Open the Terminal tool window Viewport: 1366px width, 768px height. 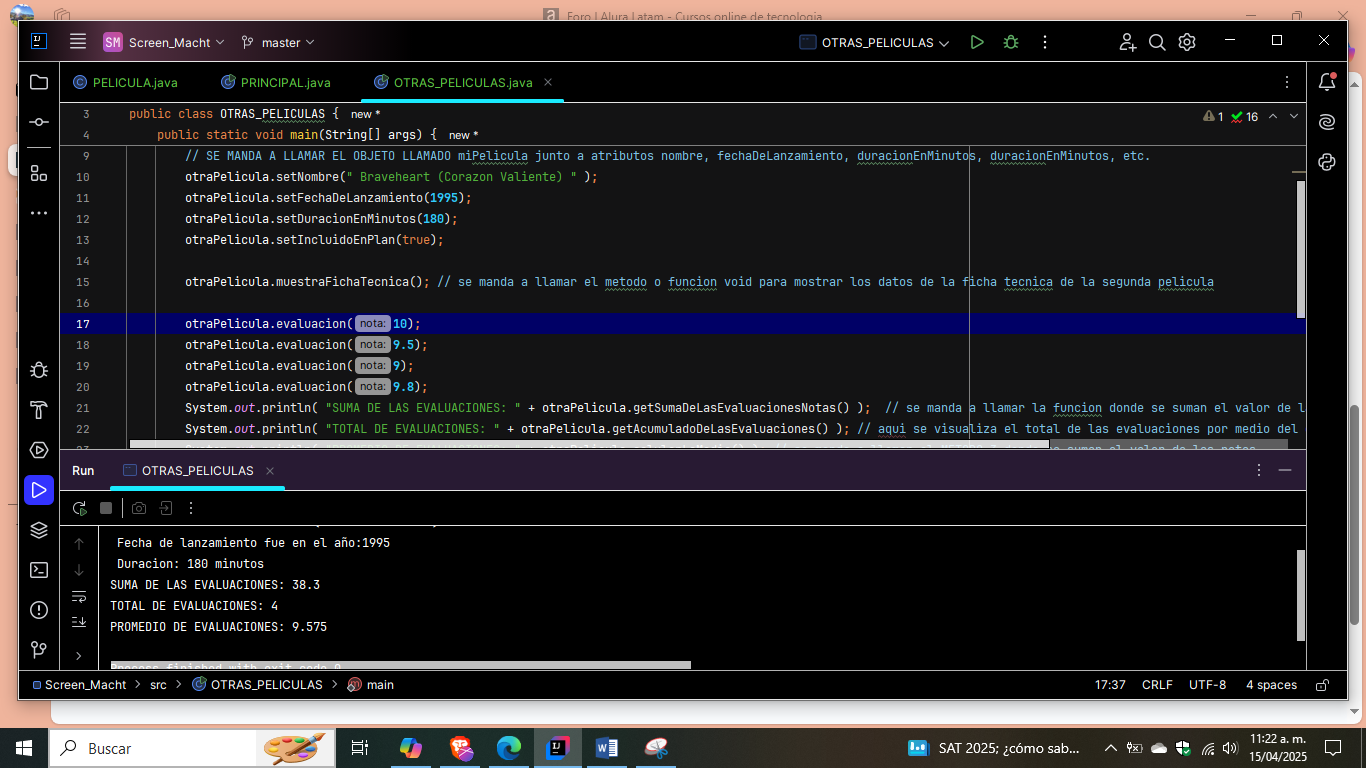39,570
